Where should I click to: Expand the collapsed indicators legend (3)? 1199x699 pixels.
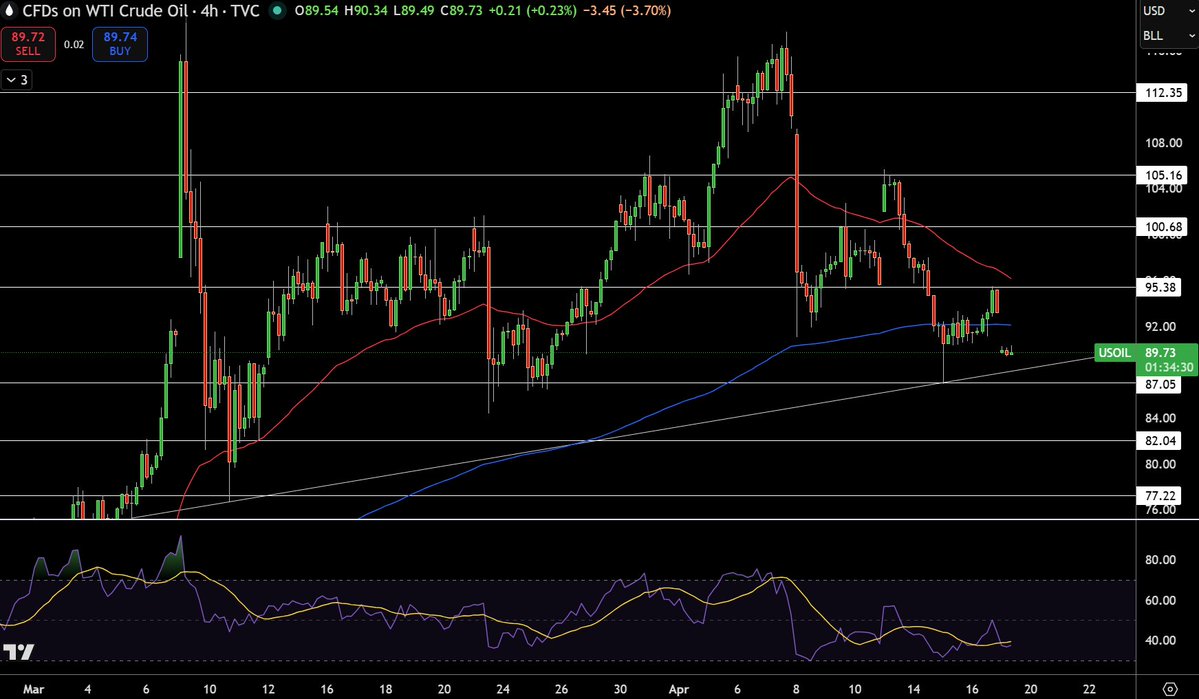pos(17,81)
